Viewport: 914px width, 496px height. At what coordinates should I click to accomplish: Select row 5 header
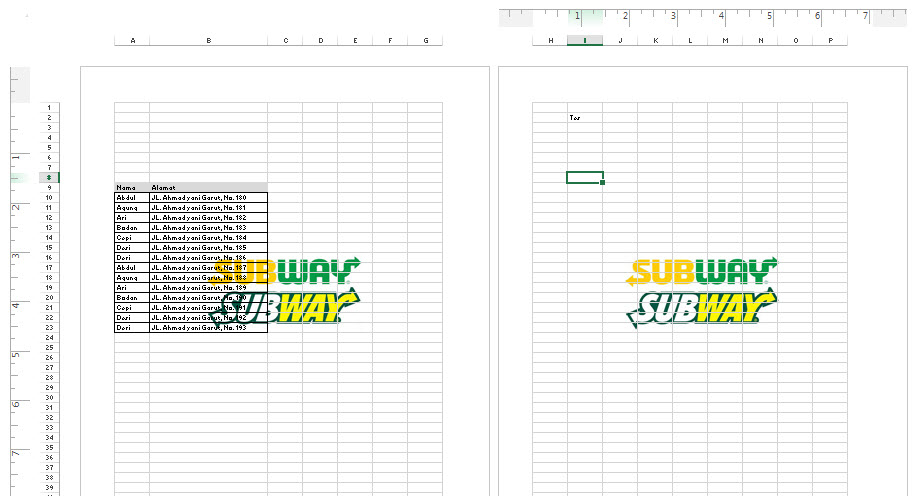(50, 147)
